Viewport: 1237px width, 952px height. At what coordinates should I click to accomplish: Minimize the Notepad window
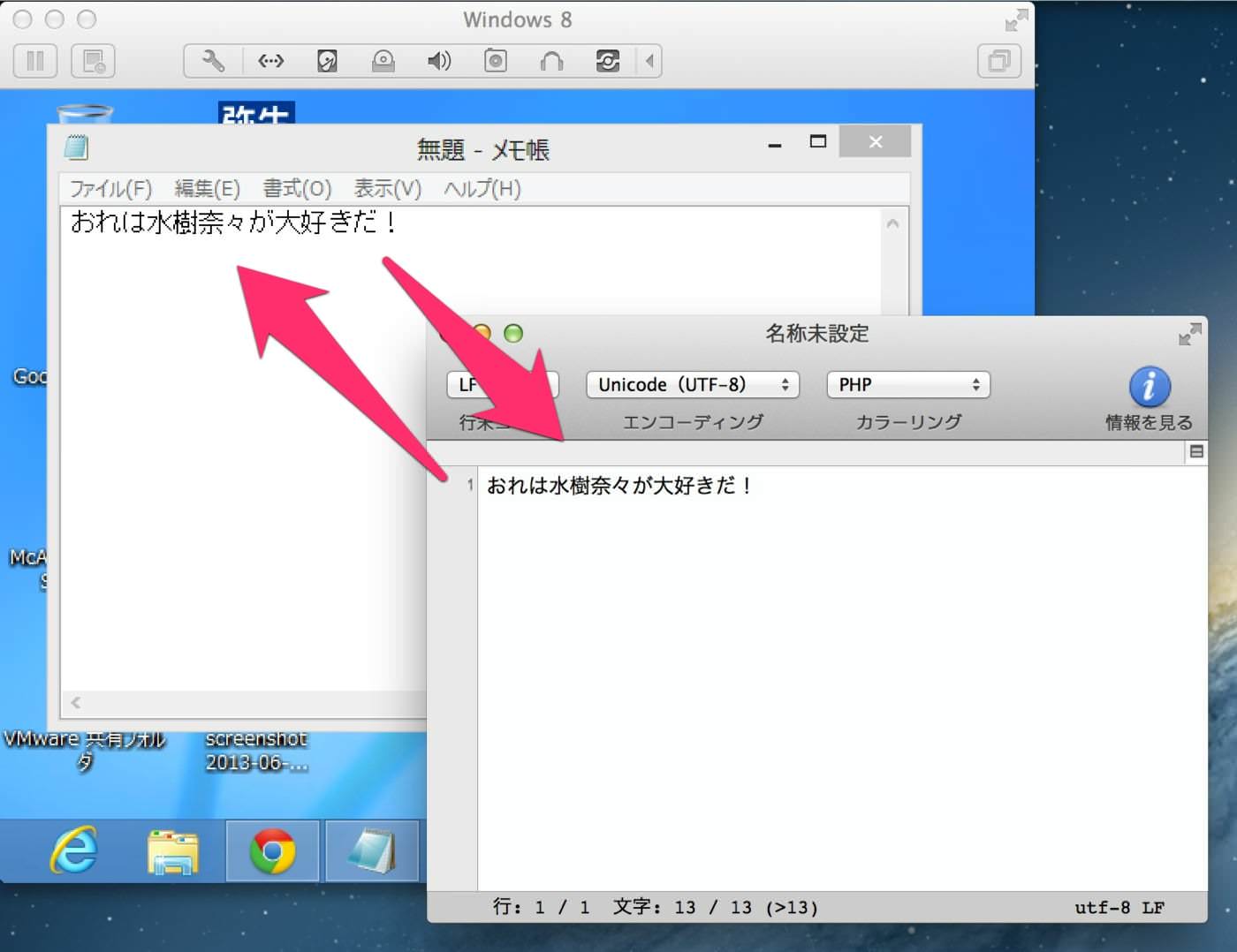click(775, 144)
